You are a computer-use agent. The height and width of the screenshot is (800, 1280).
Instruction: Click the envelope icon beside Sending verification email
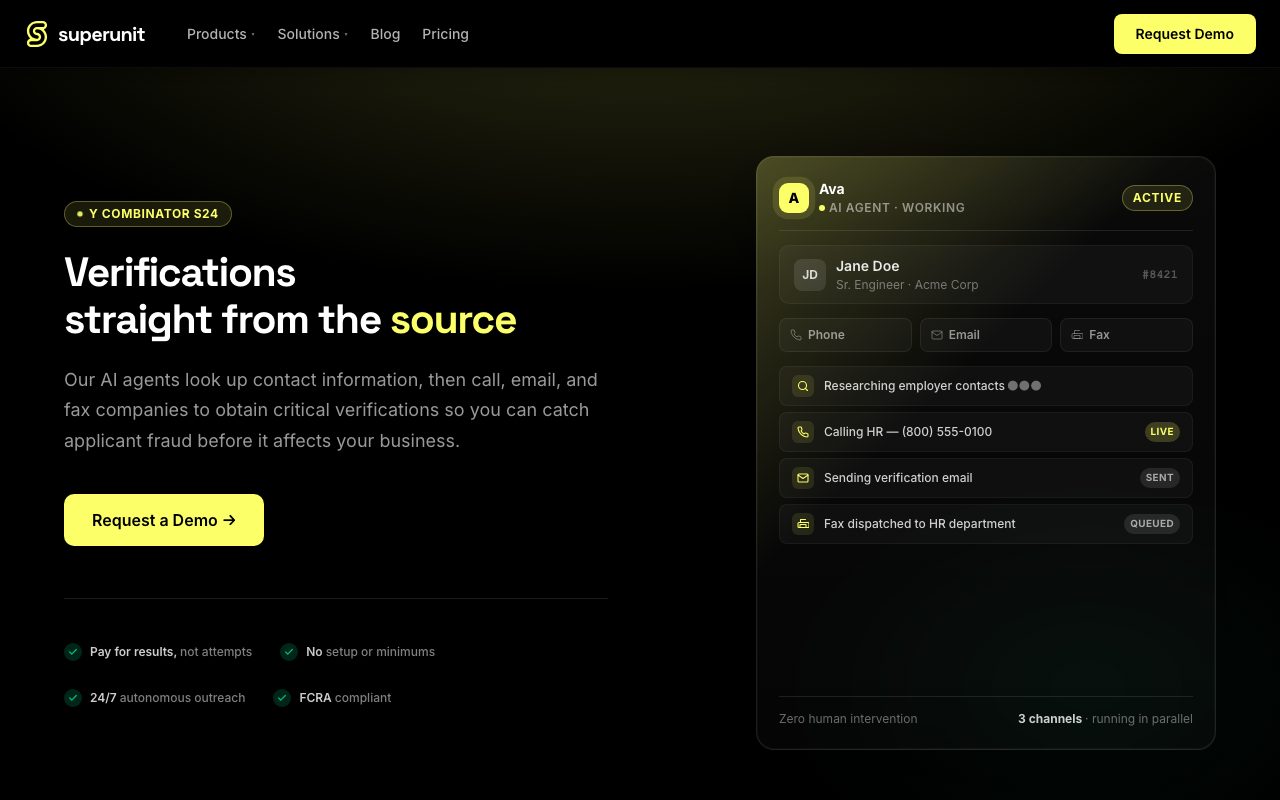point(803,478)
